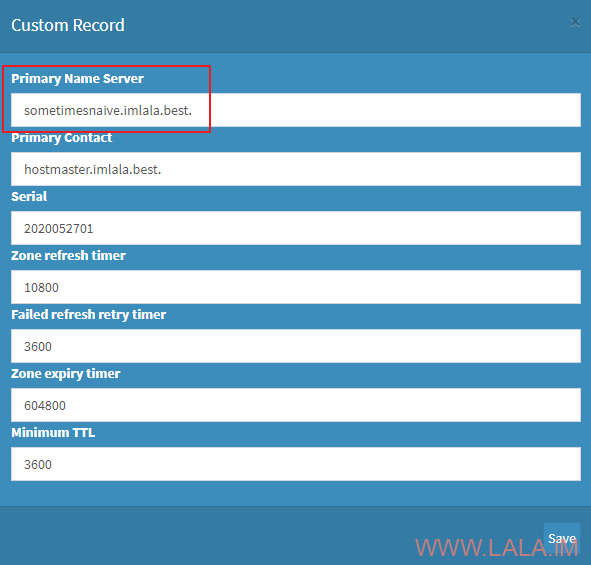Image resolution: width=591 pixels, height=565 pixels.
Task: Click the Failed refresh retry timer field
Action: [x=296, y=346]
